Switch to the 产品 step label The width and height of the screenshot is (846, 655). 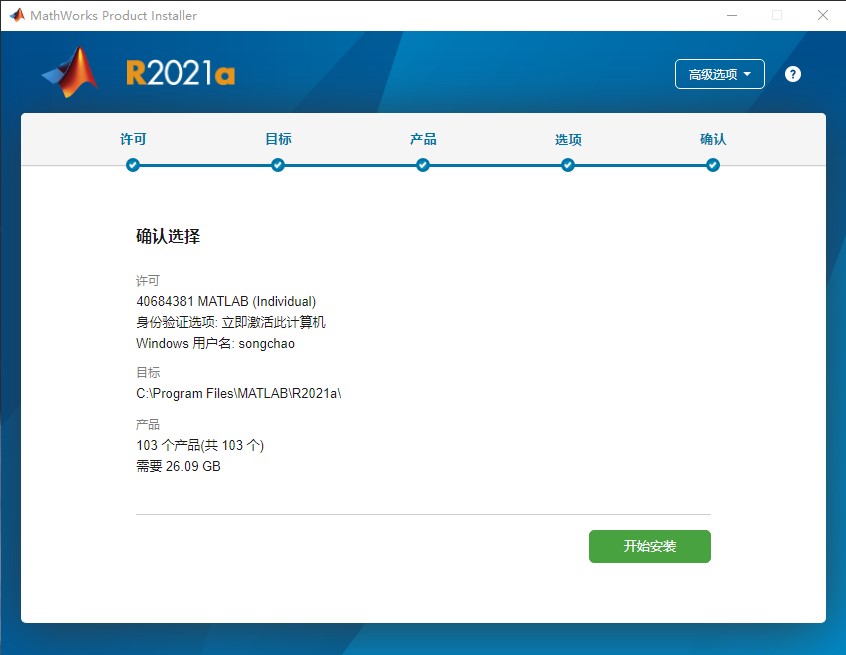[x=423, y=139]
